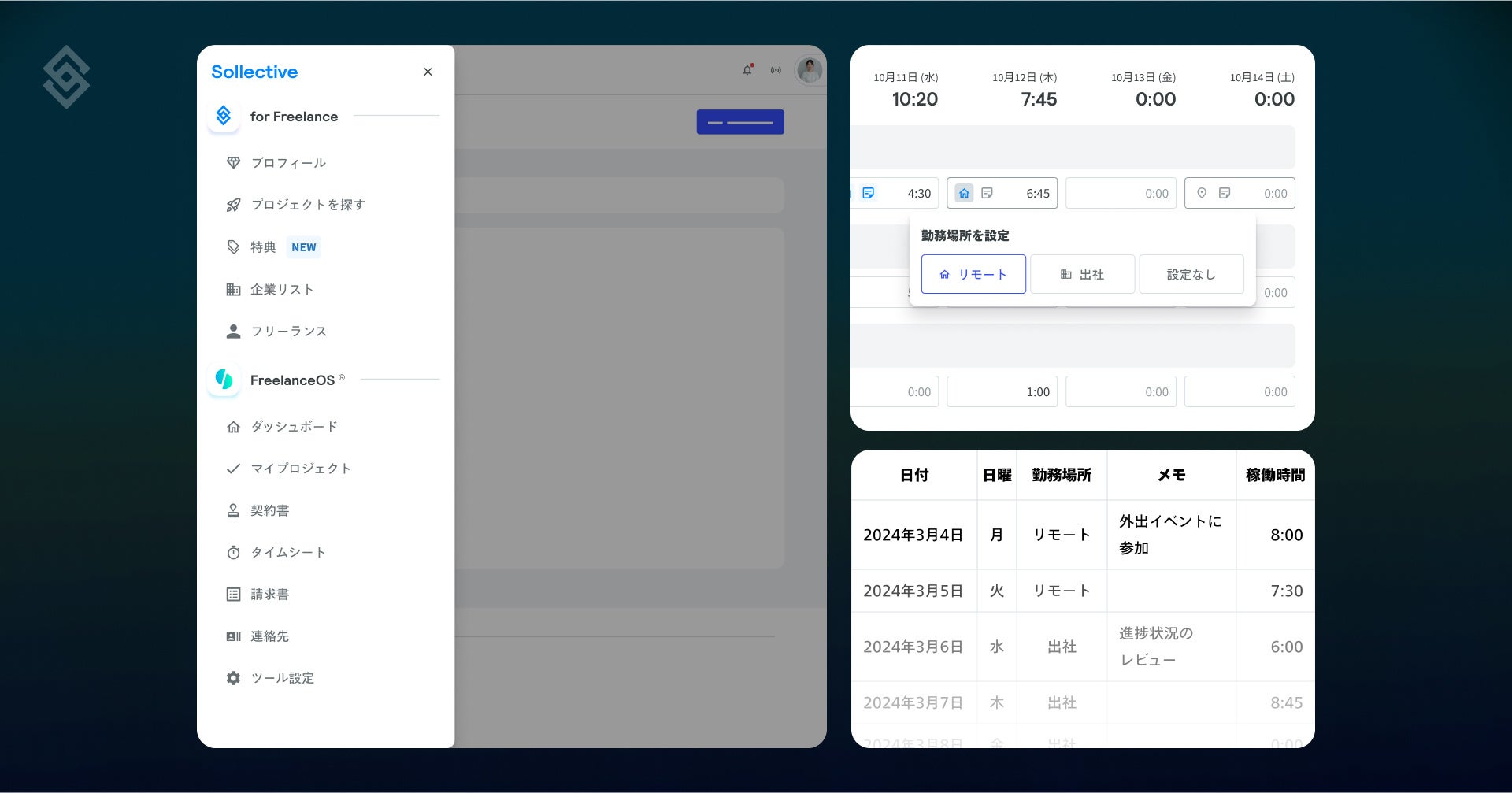The width and height of the screenshot is (1512, 793).
Task: Click the 日曜 column header
Action: pos(997,475)
